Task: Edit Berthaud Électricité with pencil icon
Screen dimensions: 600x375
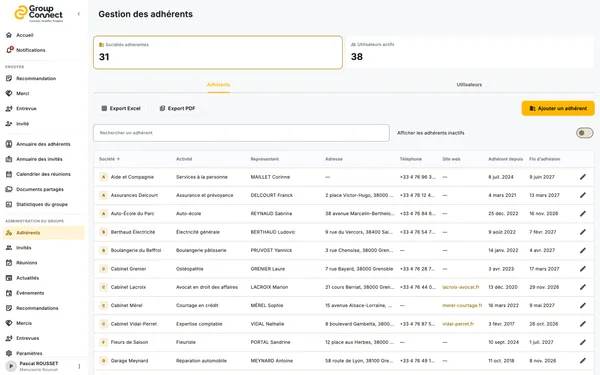Action: coord(582,232)
